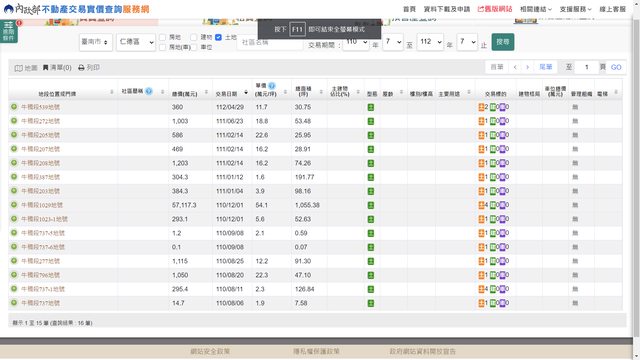This screenshot has height=360, width=640.
Task: Open the green 搜尋條件 filter panel icon
Action: click(9, 31)
